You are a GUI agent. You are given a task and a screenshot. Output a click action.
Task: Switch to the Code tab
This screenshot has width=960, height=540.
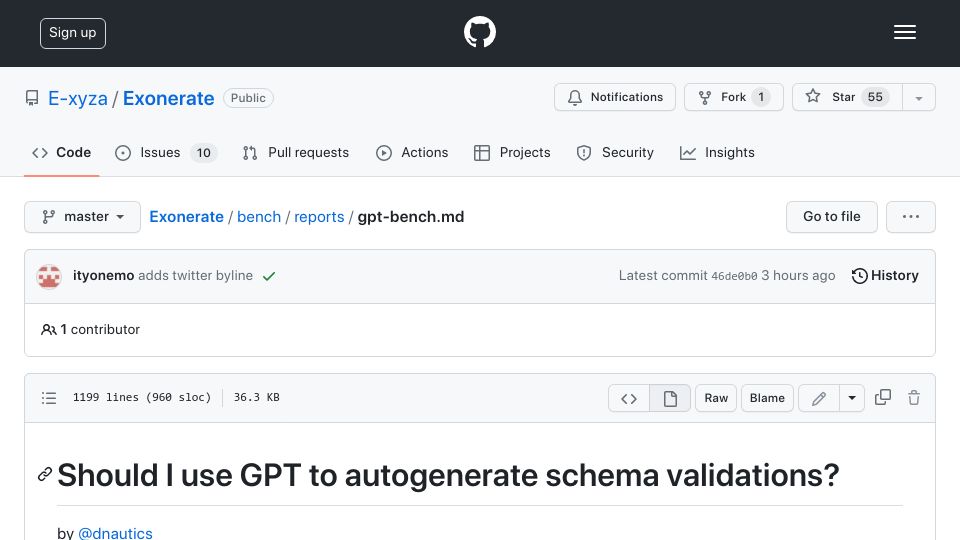(x=62, y=152)
